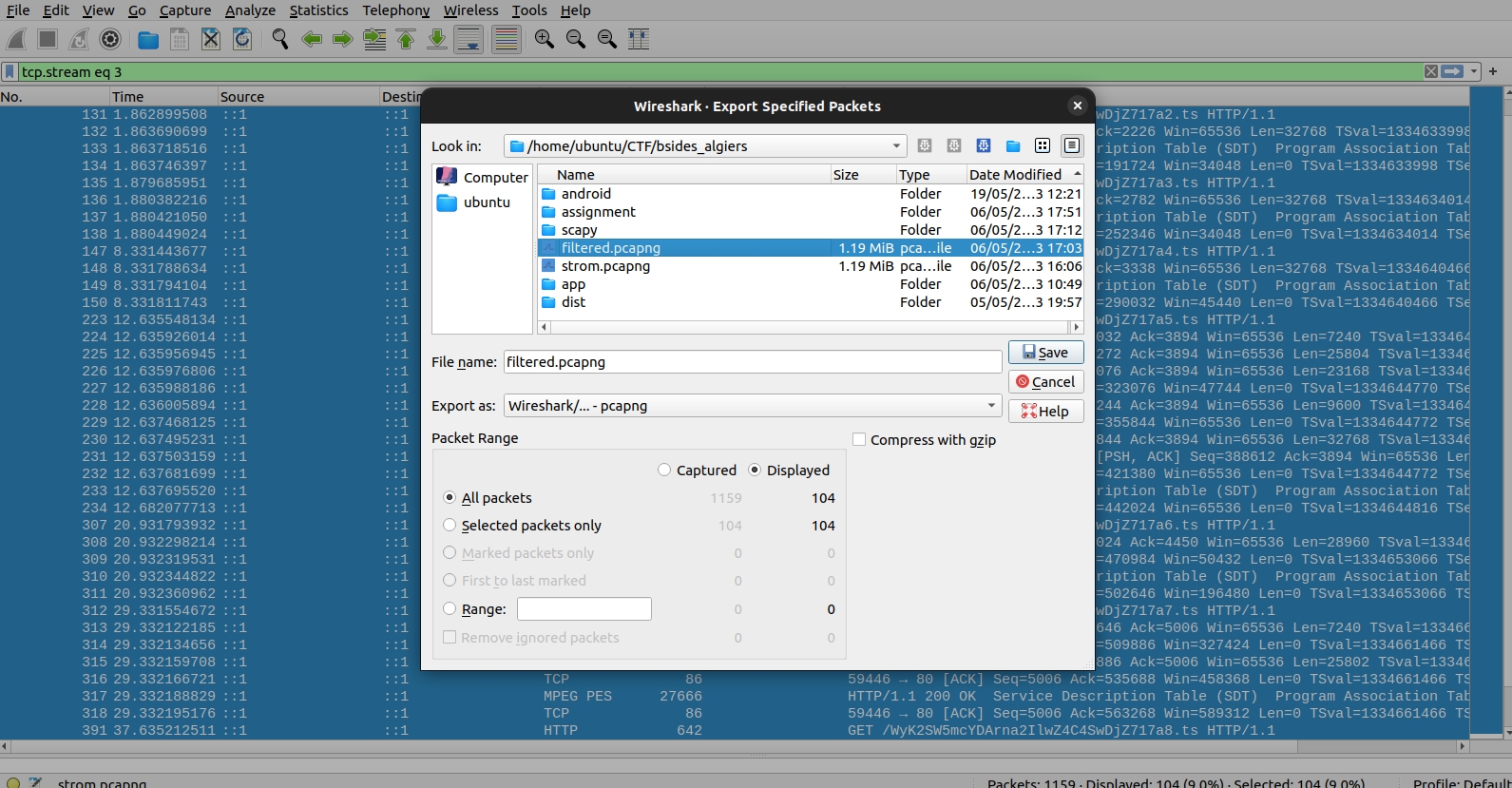Add a display filter button plus icon
The width and height of the screenshot is (1512, 788).
[1493, 71]
